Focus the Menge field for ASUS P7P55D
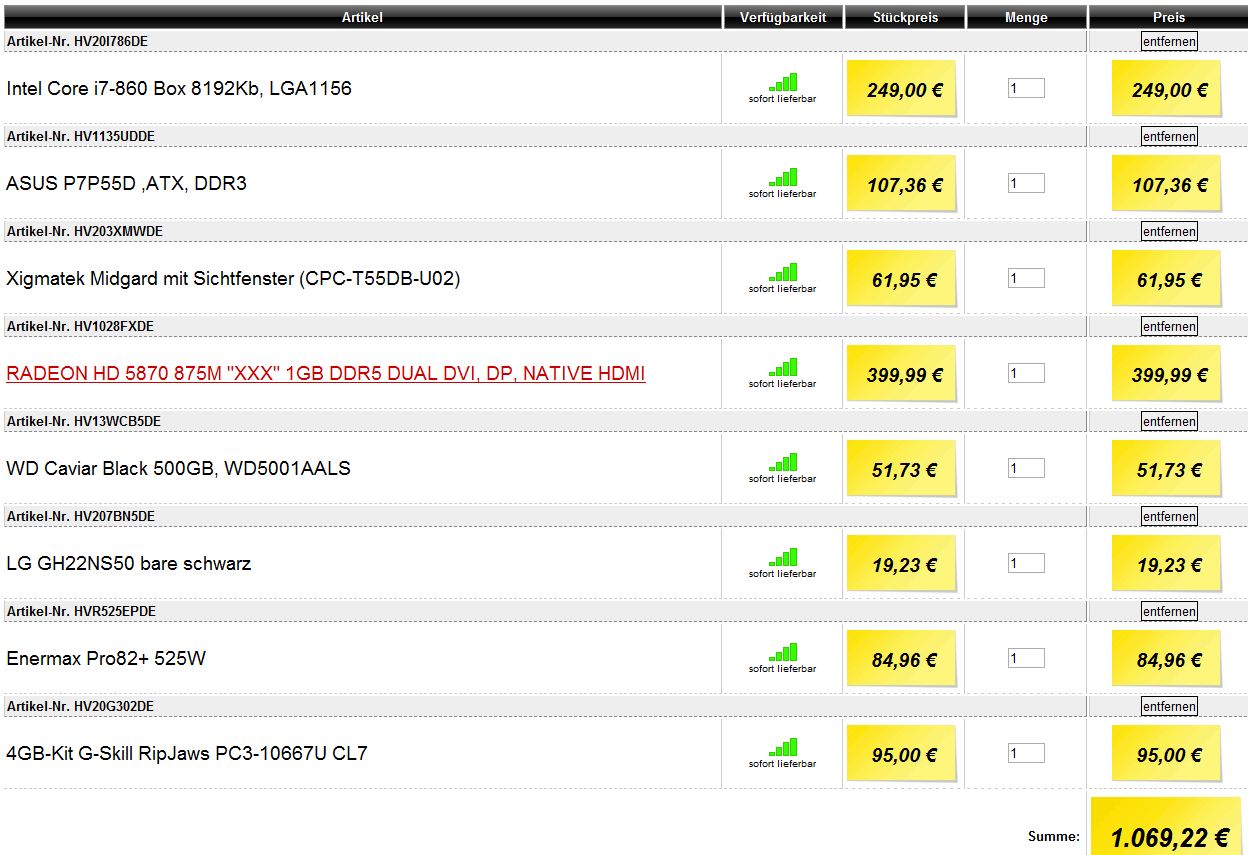 pos(1026,183)
